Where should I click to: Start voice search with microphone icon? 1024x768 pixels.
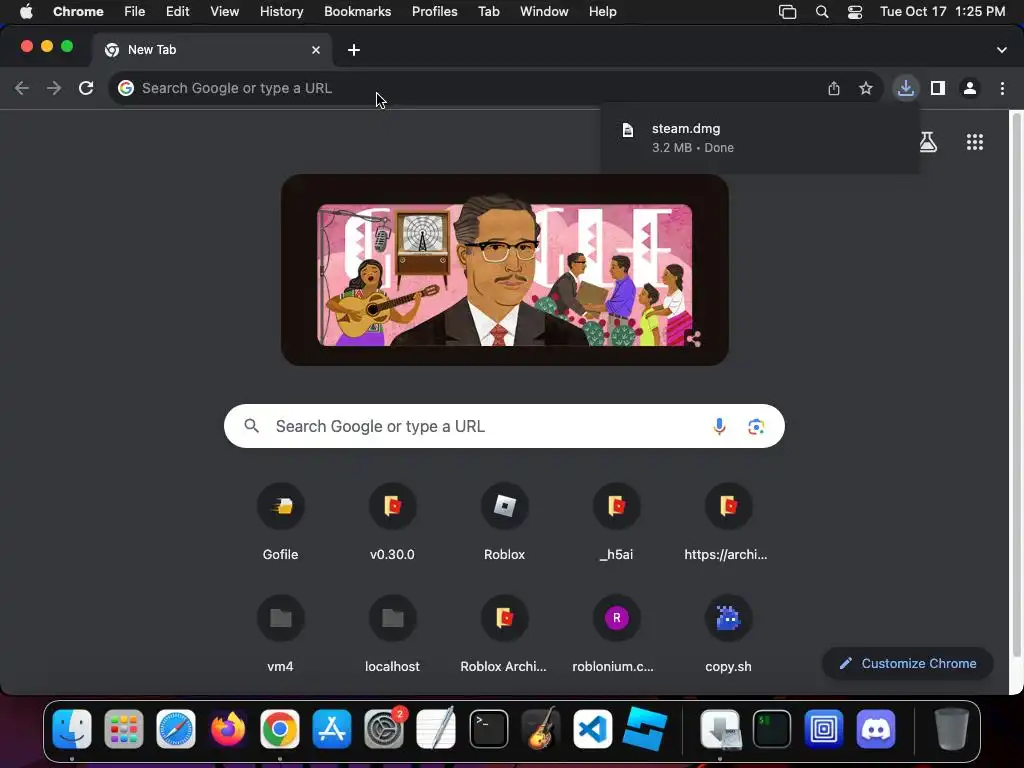(718, 426)
